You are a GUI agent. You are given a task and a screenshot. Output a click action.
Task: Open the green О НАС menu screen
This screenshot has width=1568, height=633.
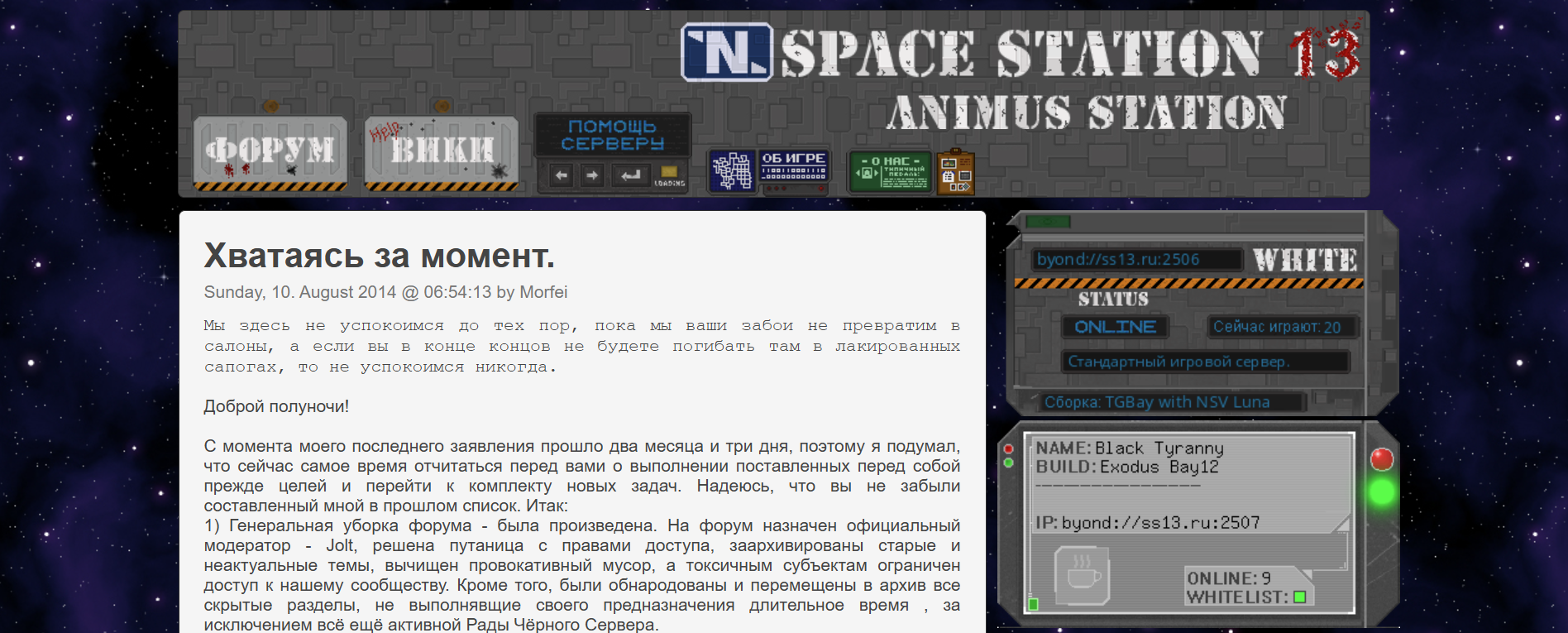point(891,171)
